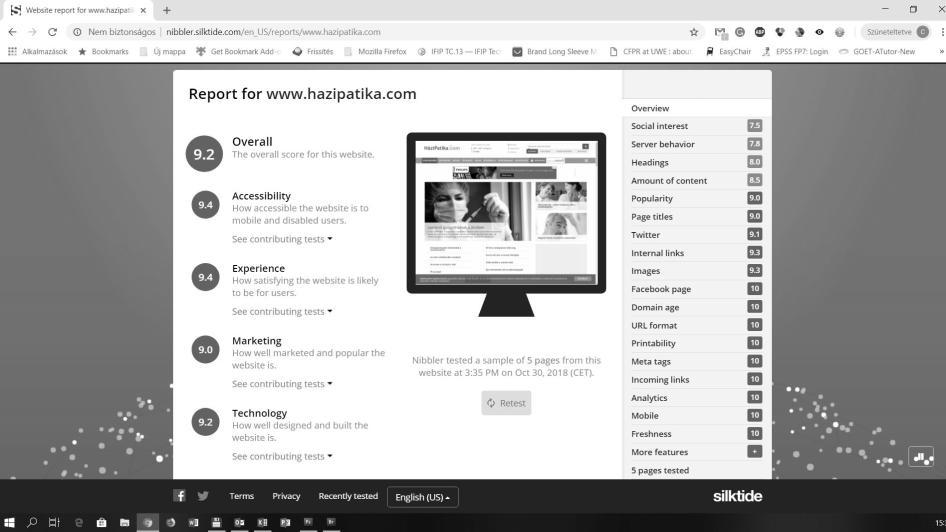
Task: Expand More features plus icon
Action: click(x=754, y=452)
